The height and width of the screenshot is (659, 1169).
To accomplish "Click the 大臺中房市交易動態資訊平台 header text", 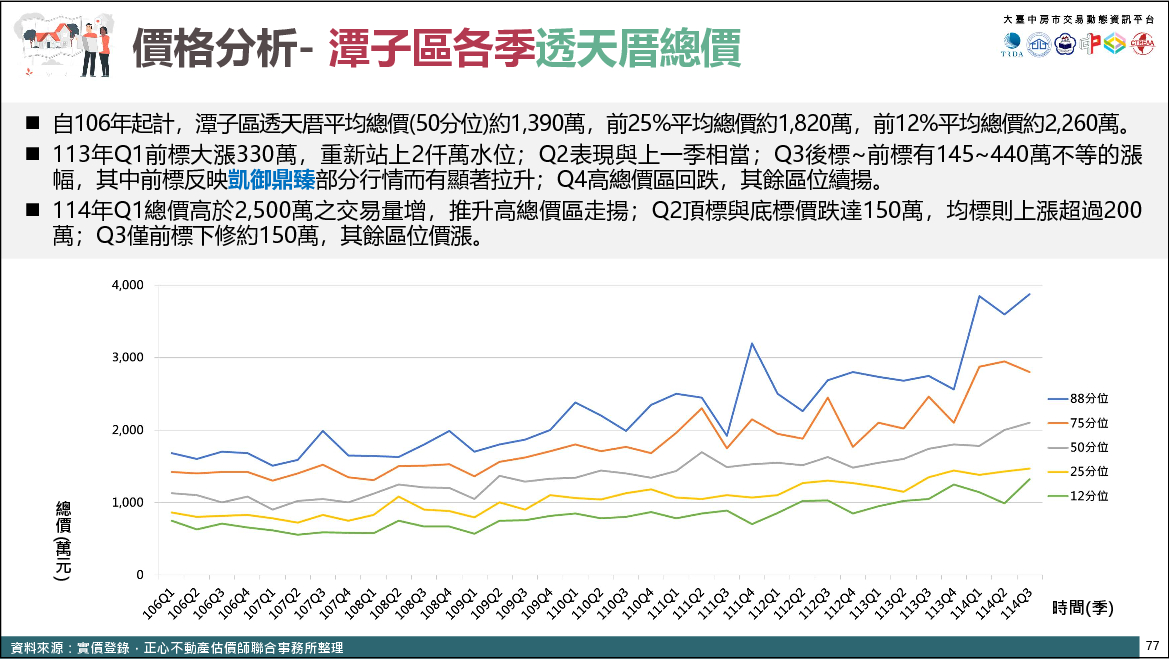I will tap(1078, 19).
